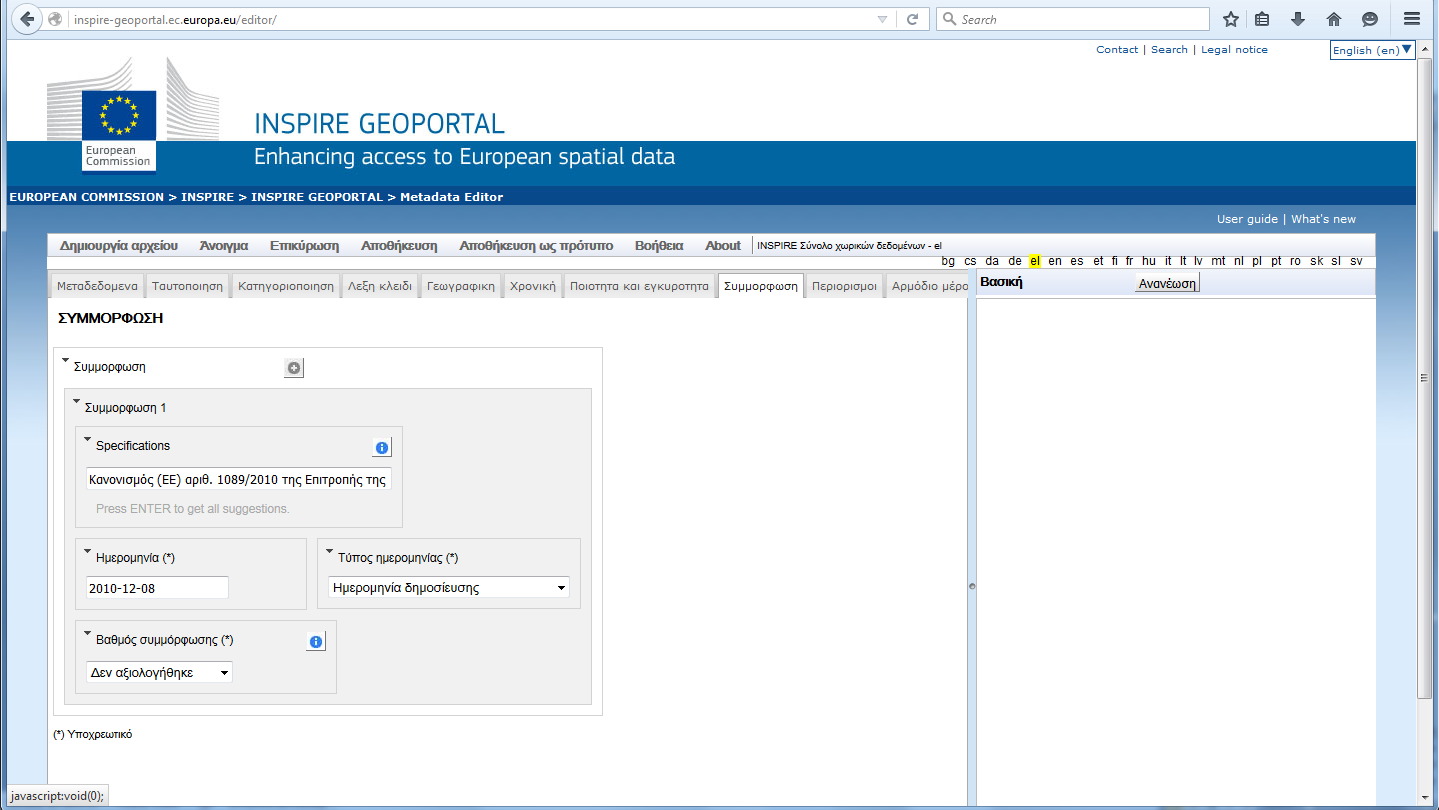Bookmark this page with star icon
This screenshot has width=1439, height=810.
(x=1231, y=19)
